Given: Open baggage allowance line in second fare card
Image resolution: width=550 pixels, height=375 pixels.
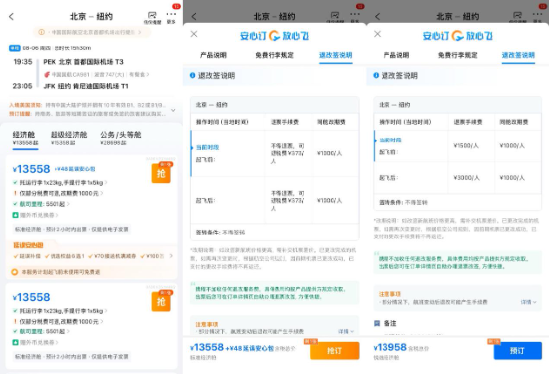Looking at the screenshot, I should coord(60,311).
